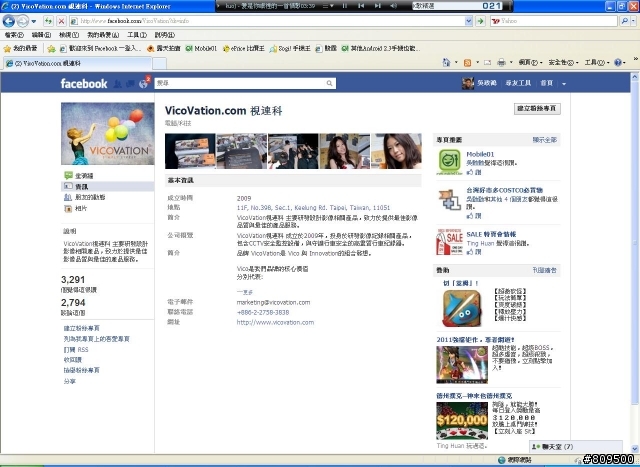Click 首頁 in Facebook header
The image size is (640, 467).
(x=547, y=83)
